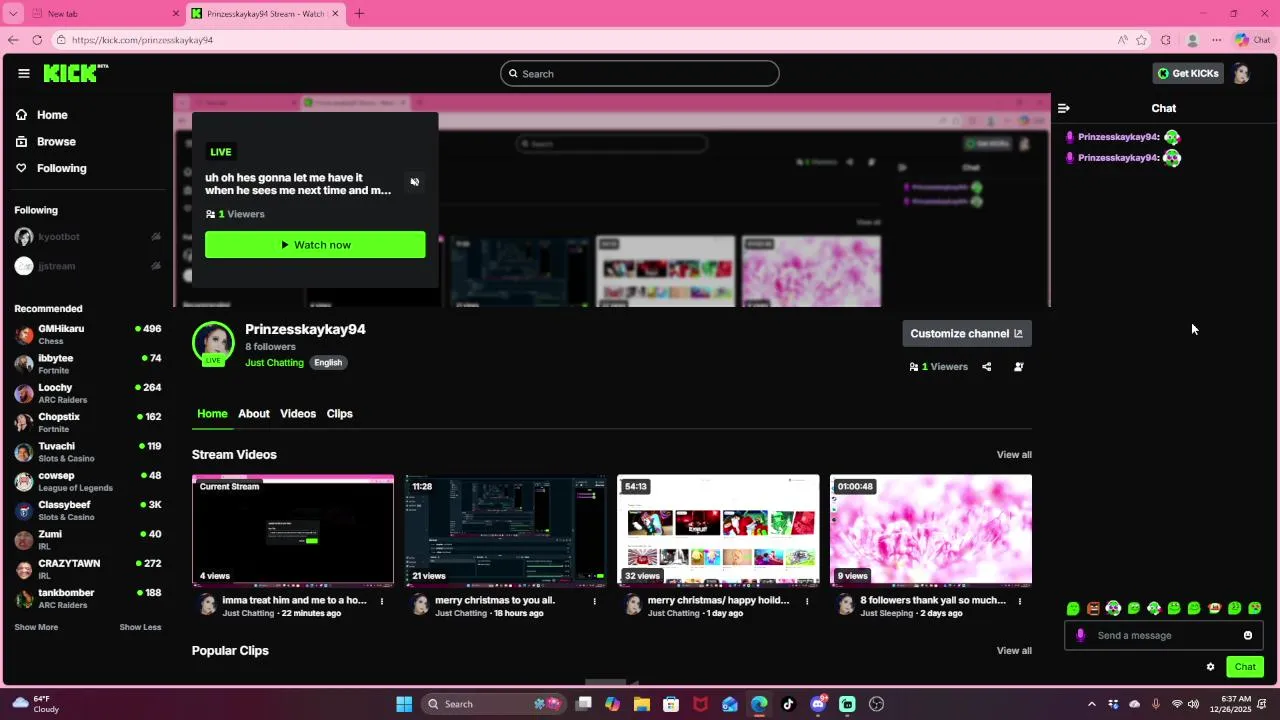
Task: Open the 11:28 merry christmas video thumbnail
Action: (505, 530)
